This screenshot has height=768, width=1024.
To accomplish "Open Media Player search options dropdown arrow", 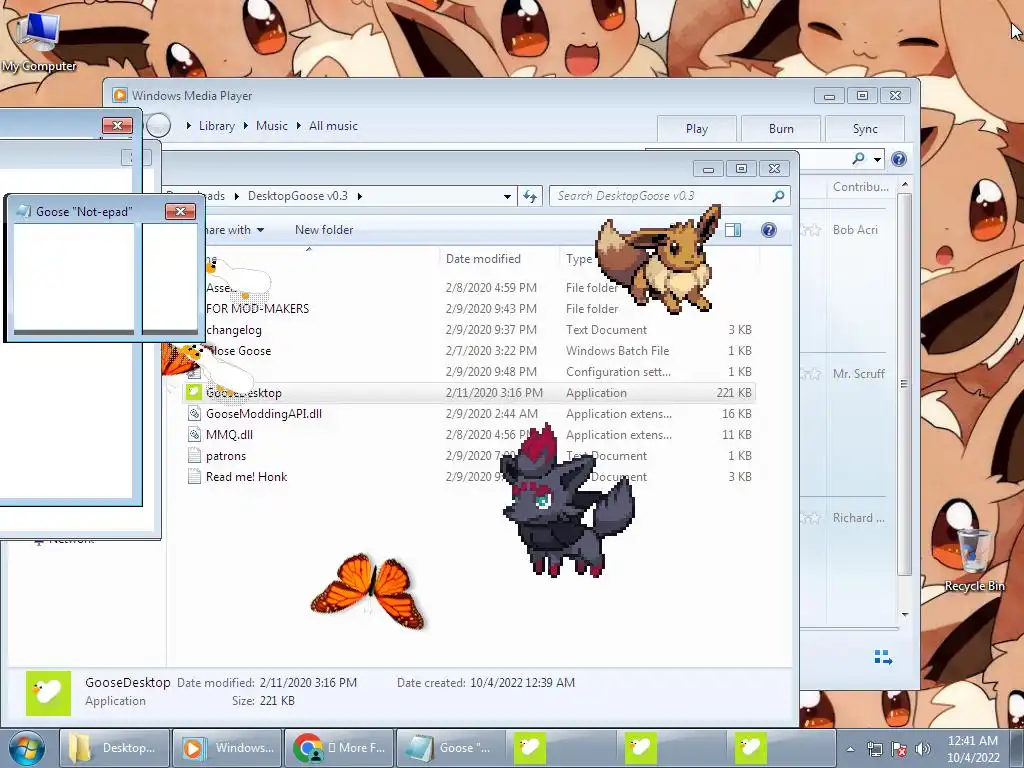I will click(x=877, y=159).
